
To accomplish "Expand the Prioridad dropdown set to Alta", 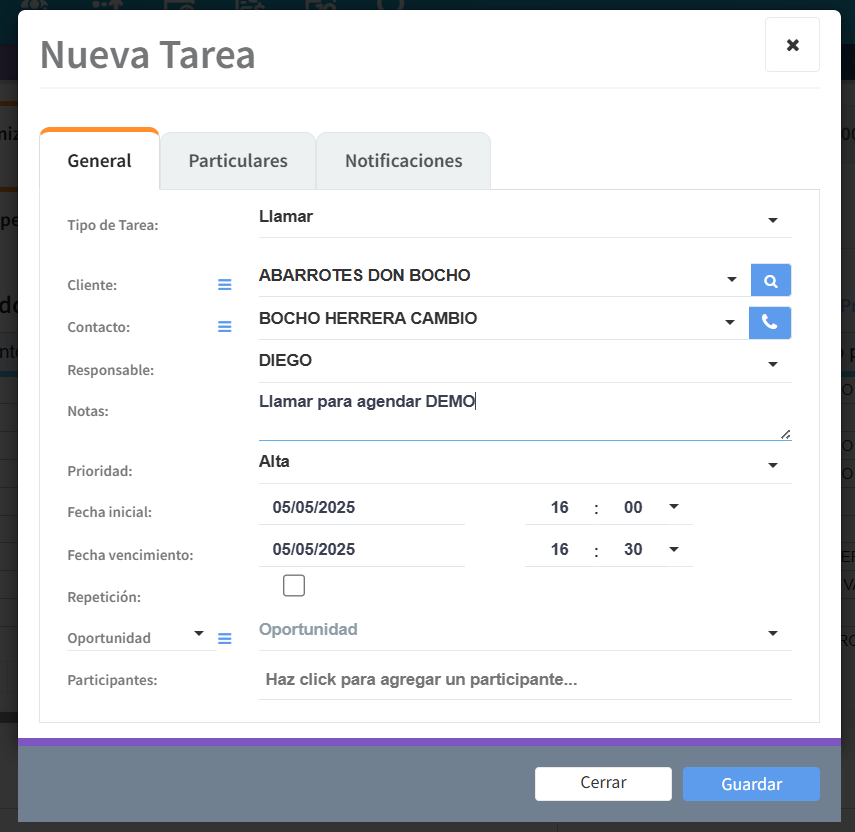I will pos(772,465).
